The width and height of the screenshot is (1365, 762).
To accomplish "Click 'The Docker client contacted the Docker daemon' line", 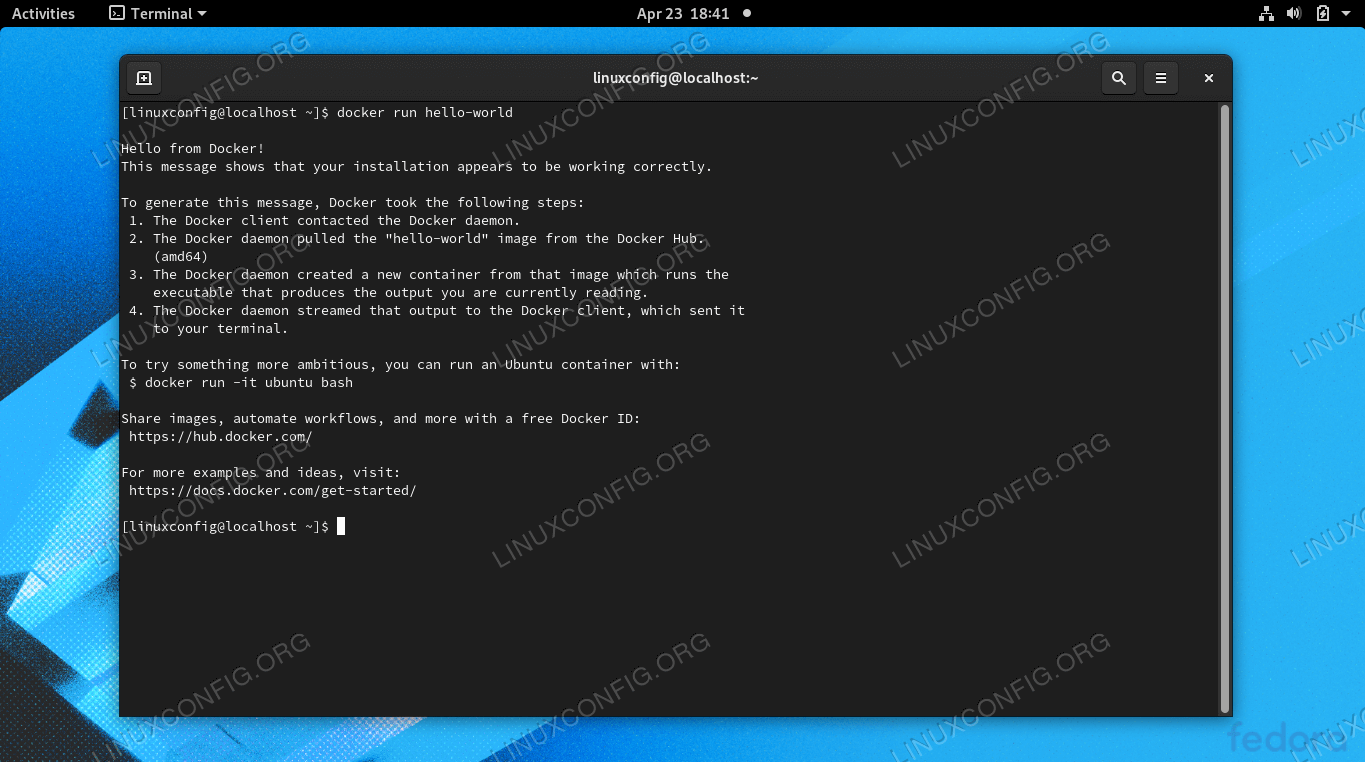I will pos(325,221).
